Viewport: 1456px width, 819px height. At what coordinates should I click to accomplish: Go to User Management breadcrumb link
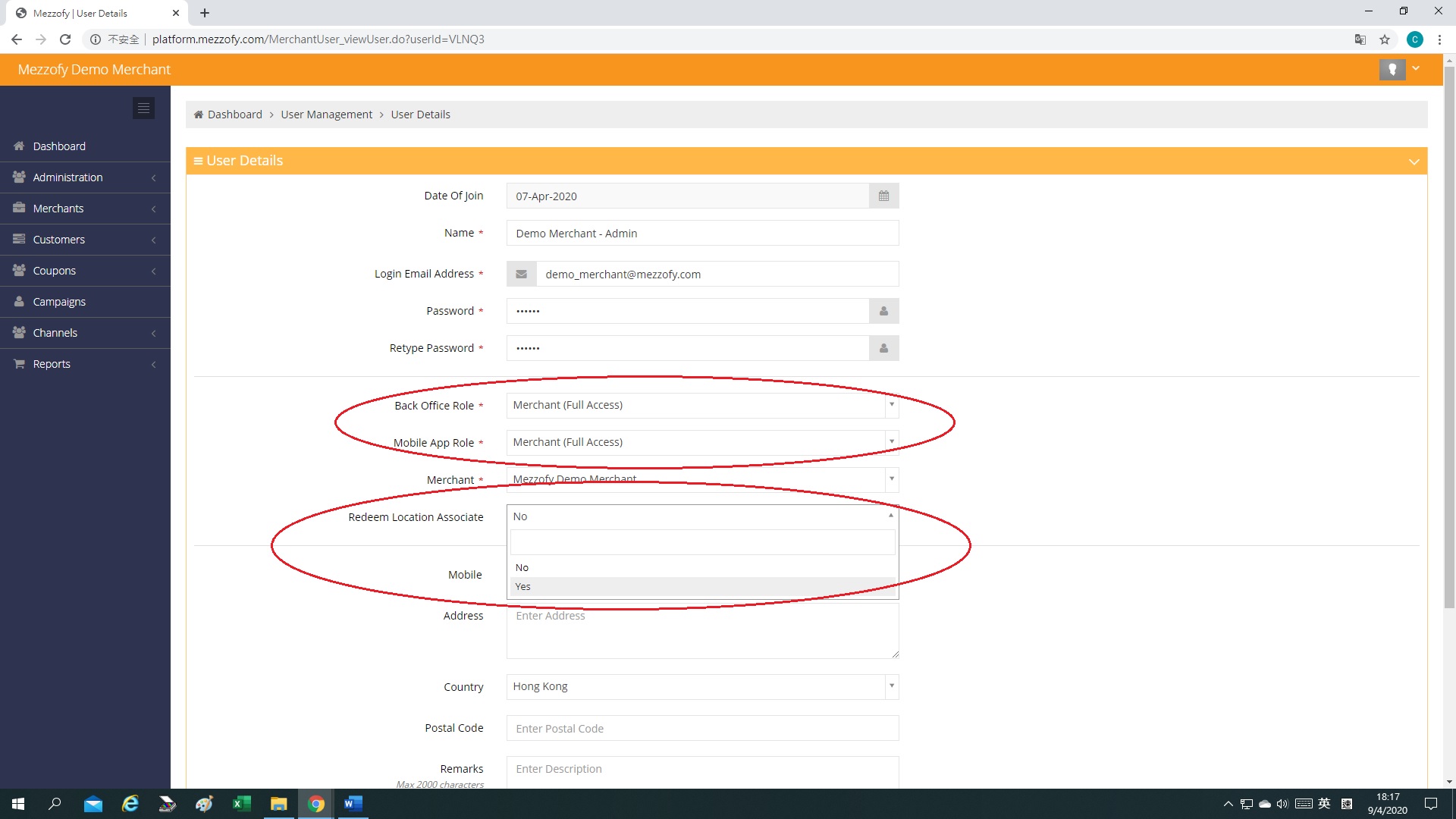pos(326,115)
